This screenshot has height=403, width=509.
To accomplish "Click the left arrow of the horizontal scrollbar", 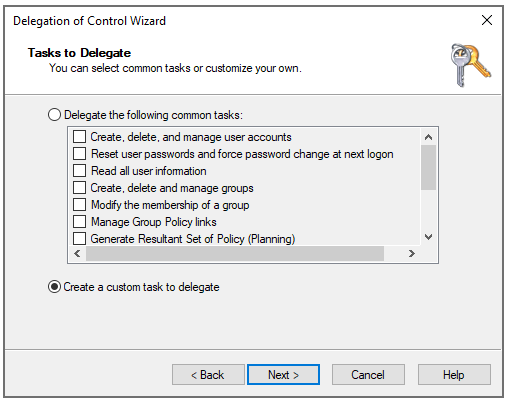I will click(77, 254).
